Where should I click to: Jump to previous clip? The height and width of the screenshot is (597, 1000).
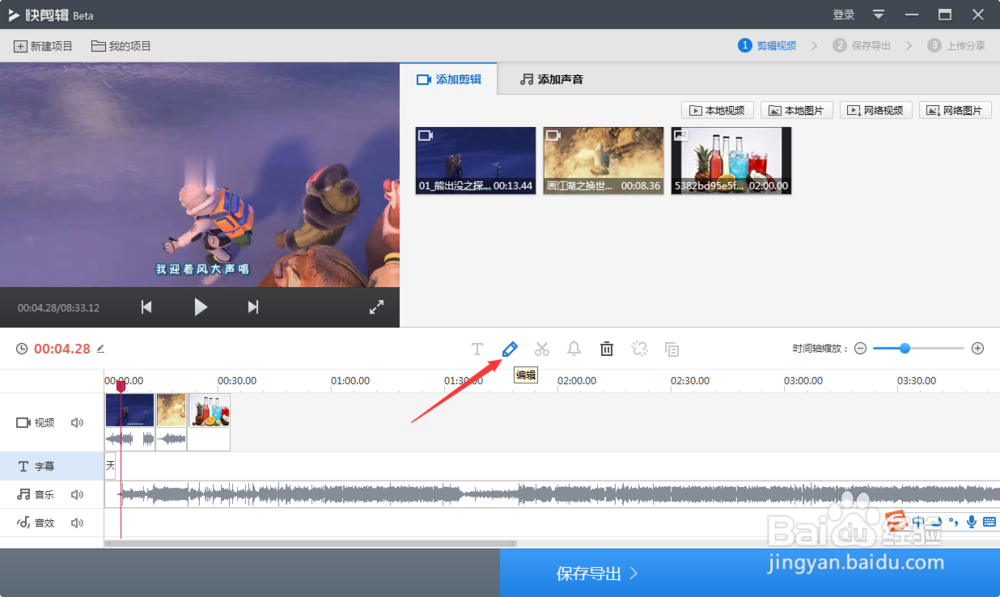coord(146,307)
